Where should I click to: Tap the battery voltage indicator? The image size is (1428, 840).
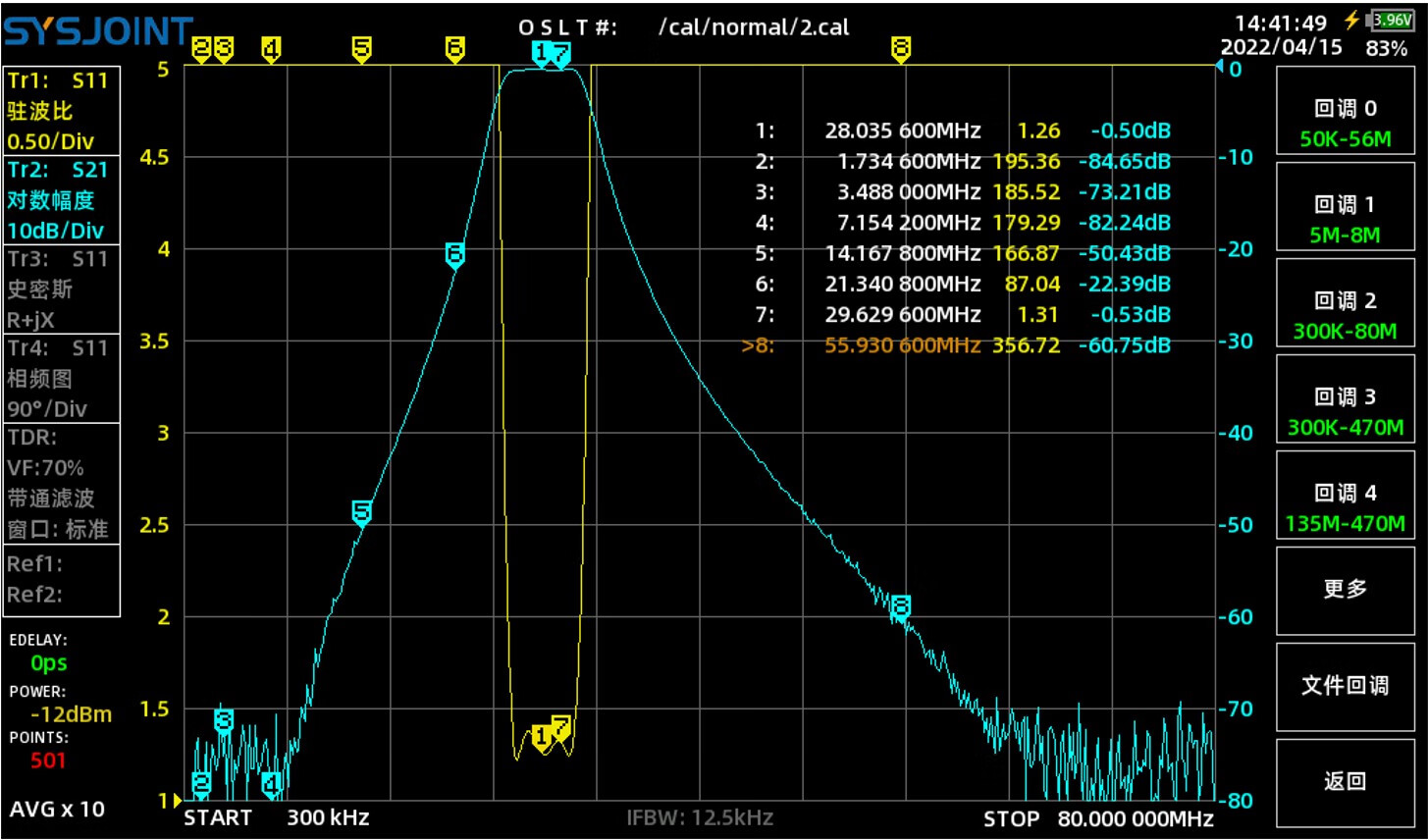pos(1391,20)
